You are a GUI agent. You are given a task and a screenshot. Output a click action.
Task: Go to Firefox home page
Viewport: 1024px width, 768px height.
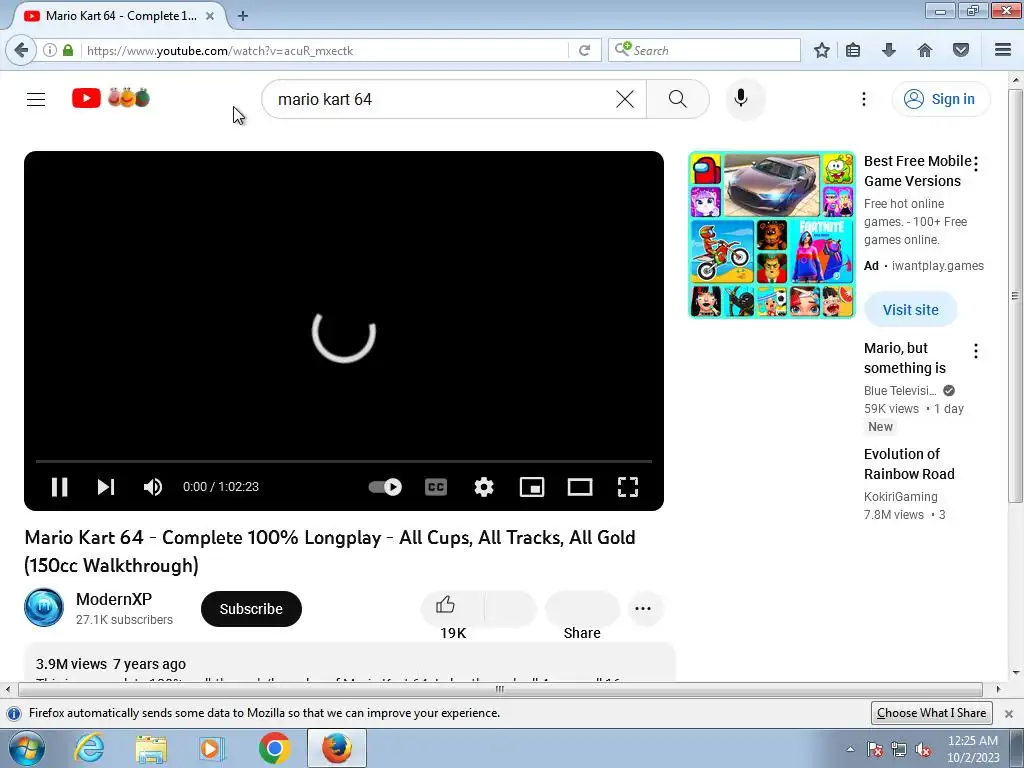tap(925, 50)
